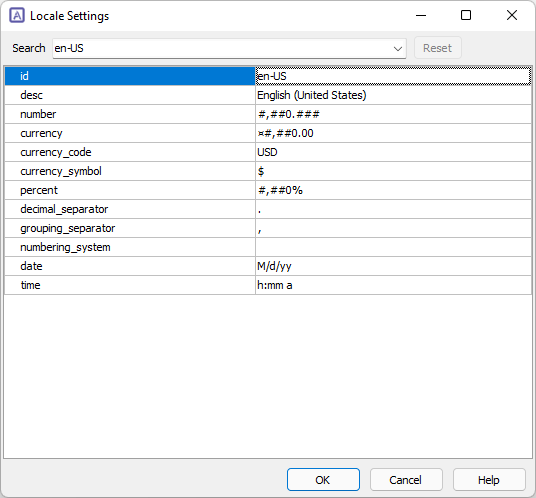Click the Locale Settings app icon
The image size is (536, 498).
click(x=17, y=16)
